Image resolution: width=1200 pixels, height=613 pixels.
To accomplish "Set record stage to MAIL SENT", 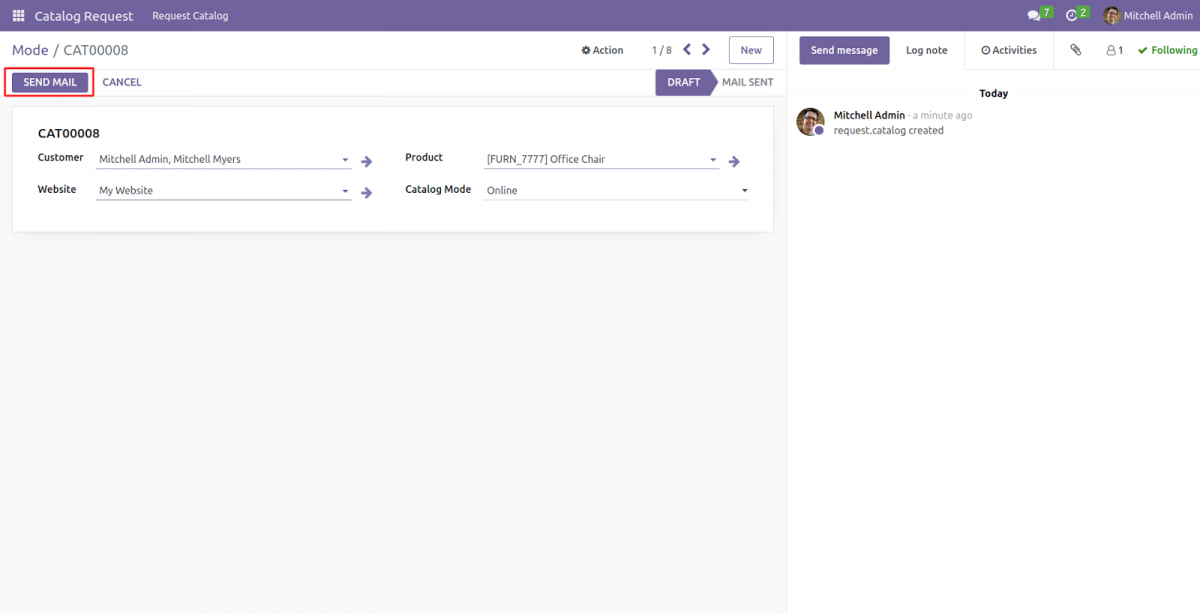I will (x=747, y=82).
